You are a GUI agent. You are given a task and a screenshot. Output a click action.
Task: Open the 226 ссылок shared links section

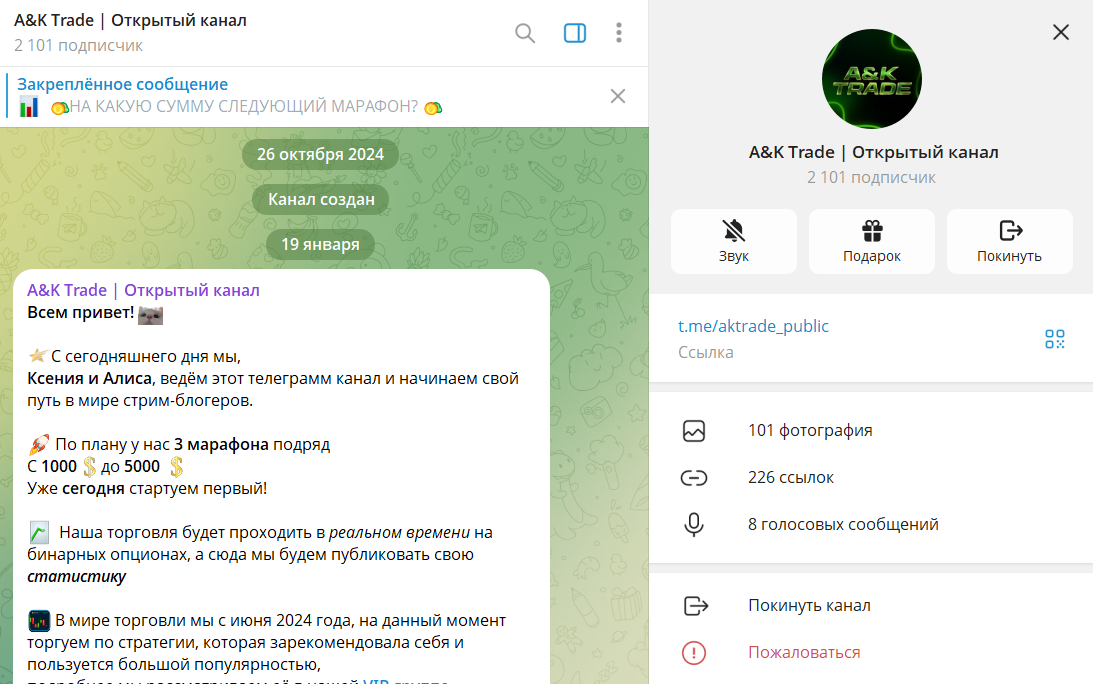tap(790, 478)
